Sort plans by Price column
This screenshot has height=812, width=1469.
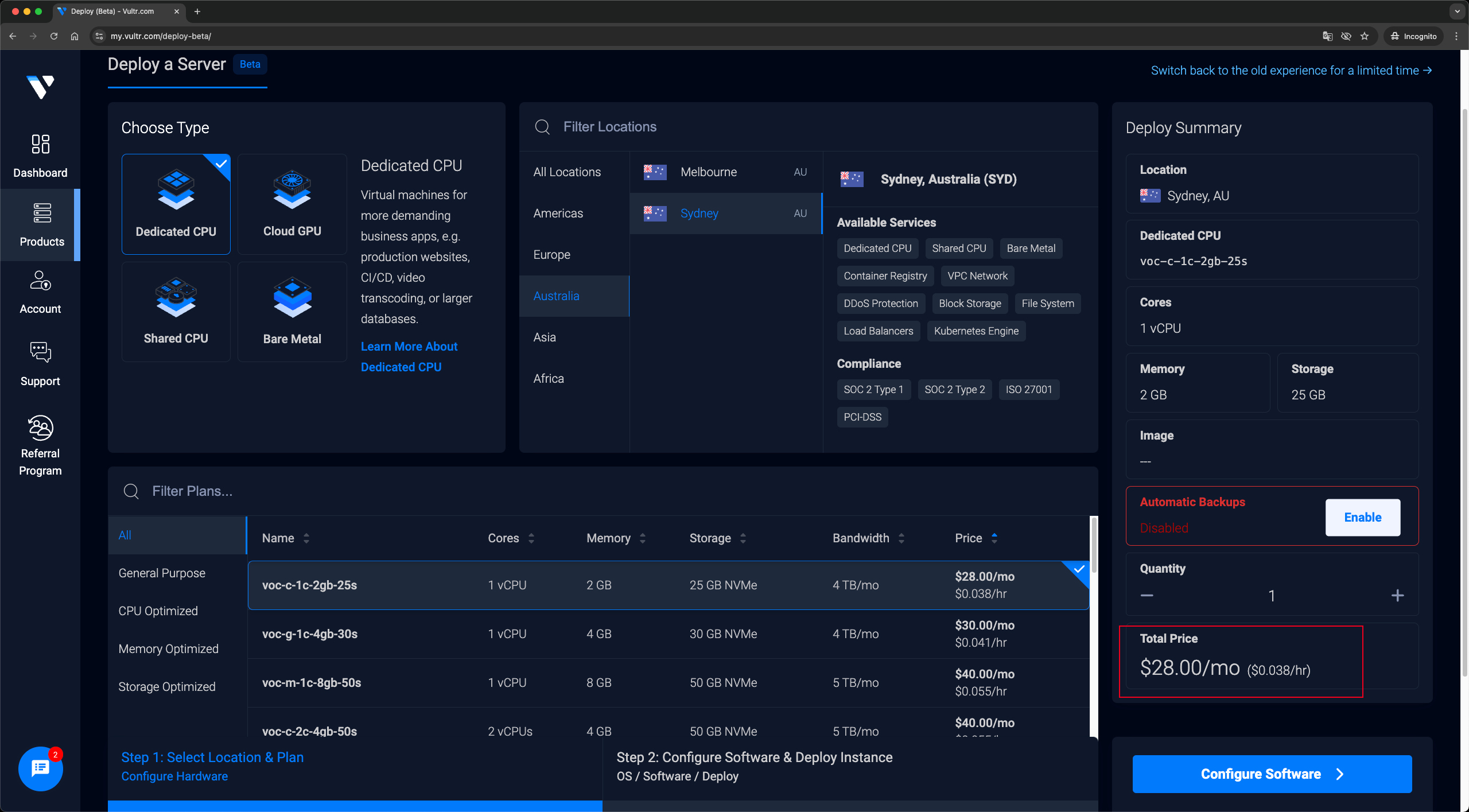[976, 538]
